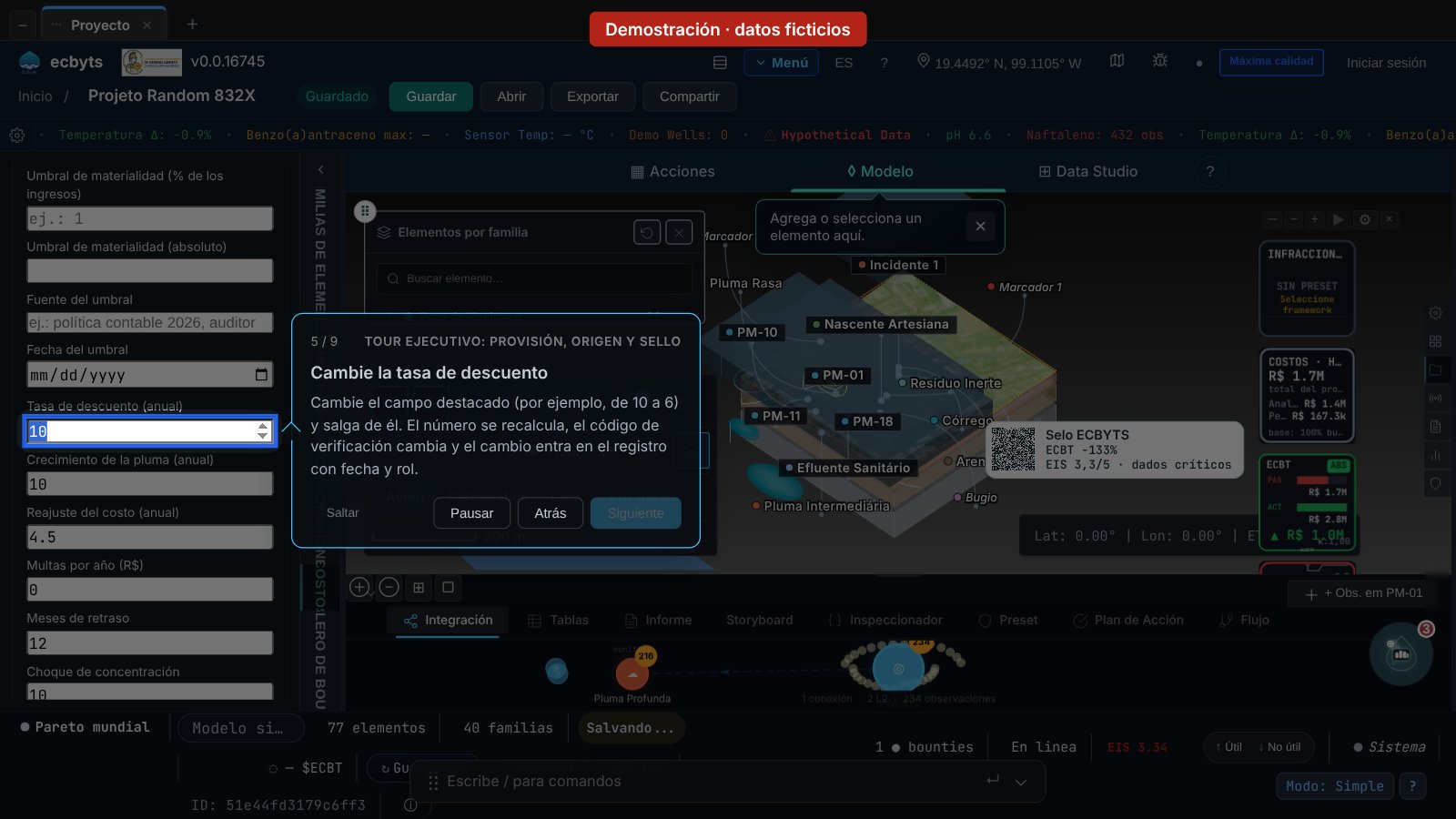Click the bar chart icon in right sidebar
The width and height of the screenshot is (1456, 819).
coord(1435,455)
